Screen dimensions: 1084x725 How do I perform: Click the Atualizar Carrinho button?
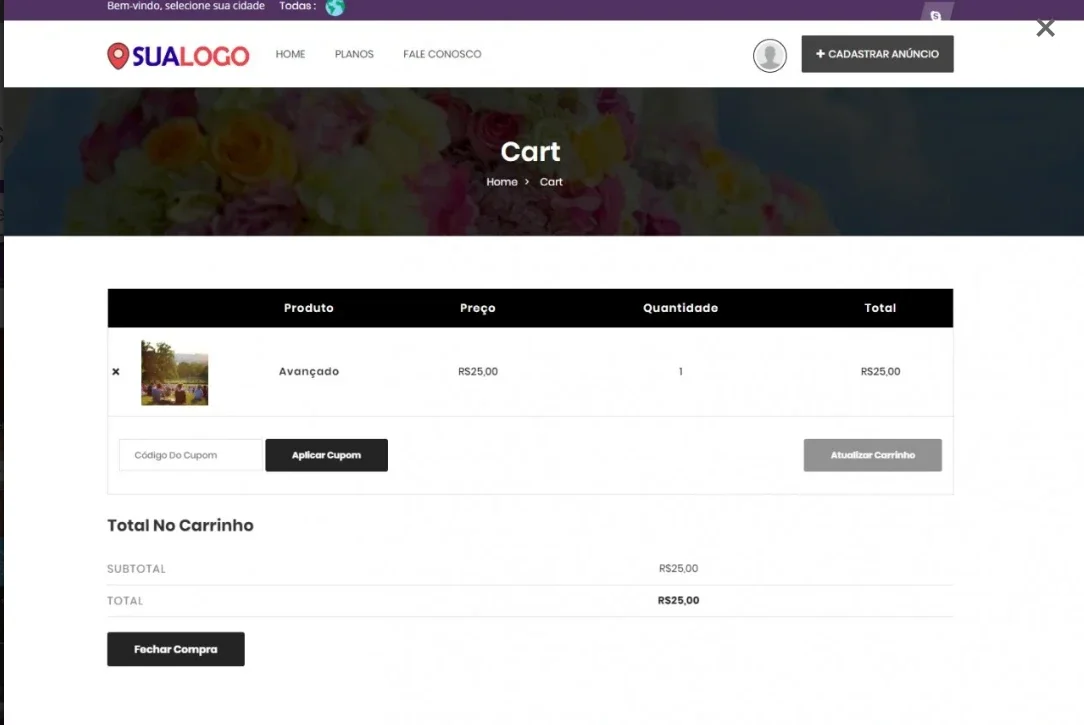872,455
